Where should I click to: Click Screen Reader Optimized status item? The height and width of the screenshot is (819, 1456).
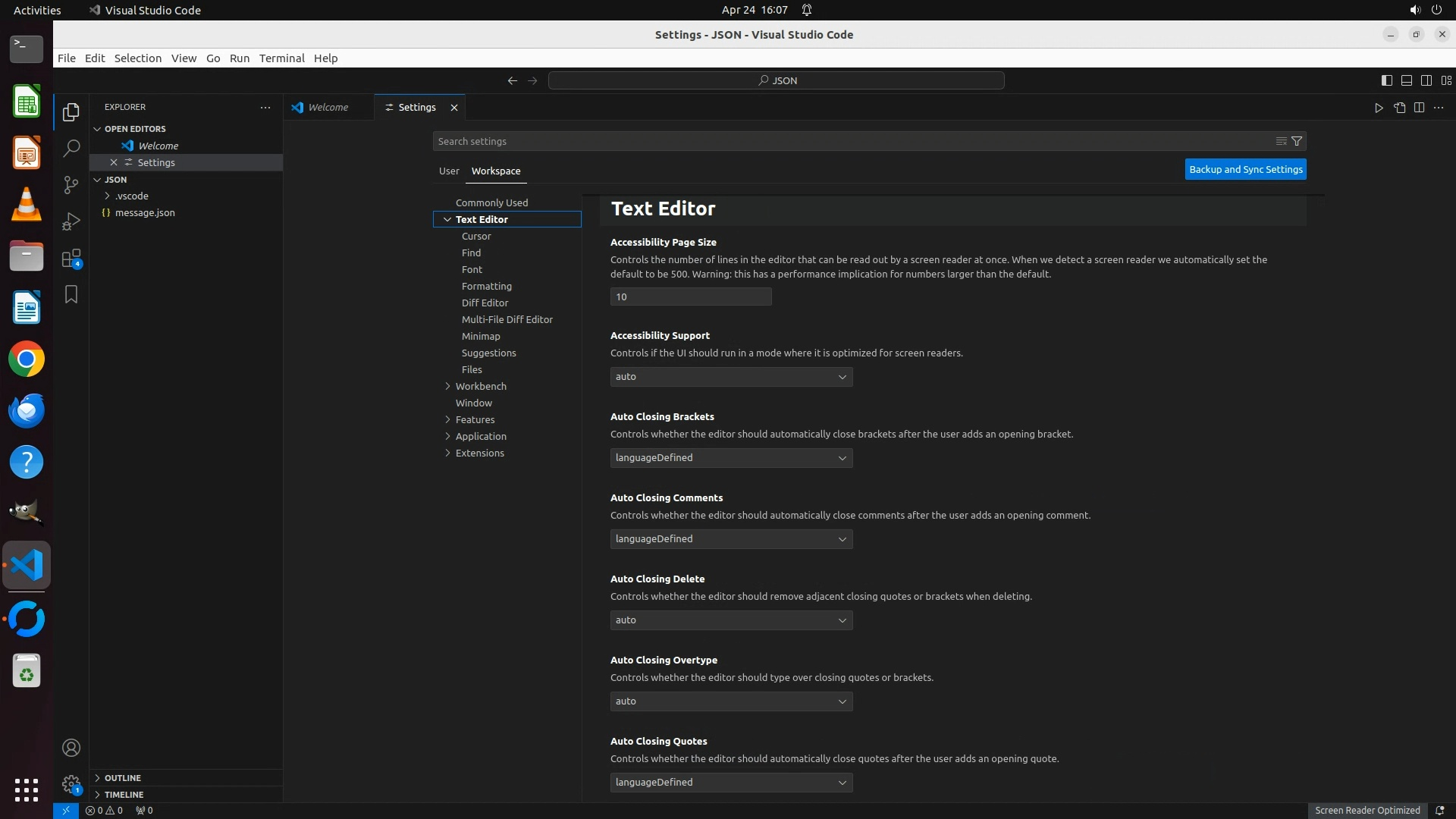(1367, 810)
